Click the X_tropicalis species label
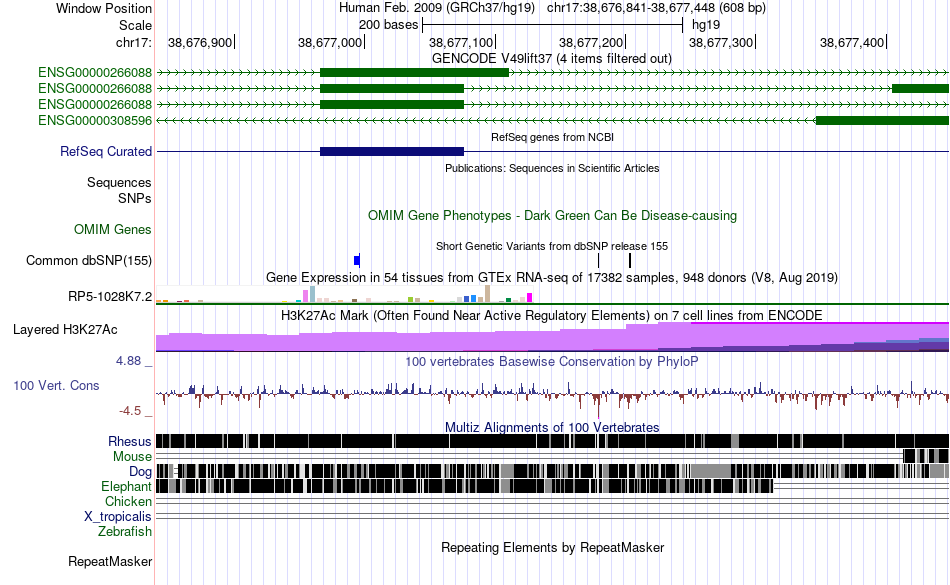 tap(118, 517)
